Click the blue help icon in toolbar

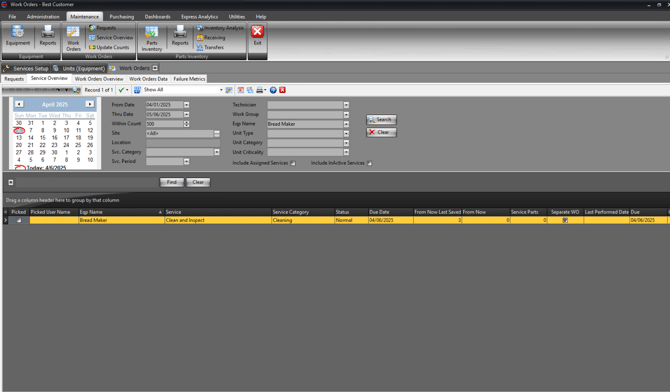[273, 90]
